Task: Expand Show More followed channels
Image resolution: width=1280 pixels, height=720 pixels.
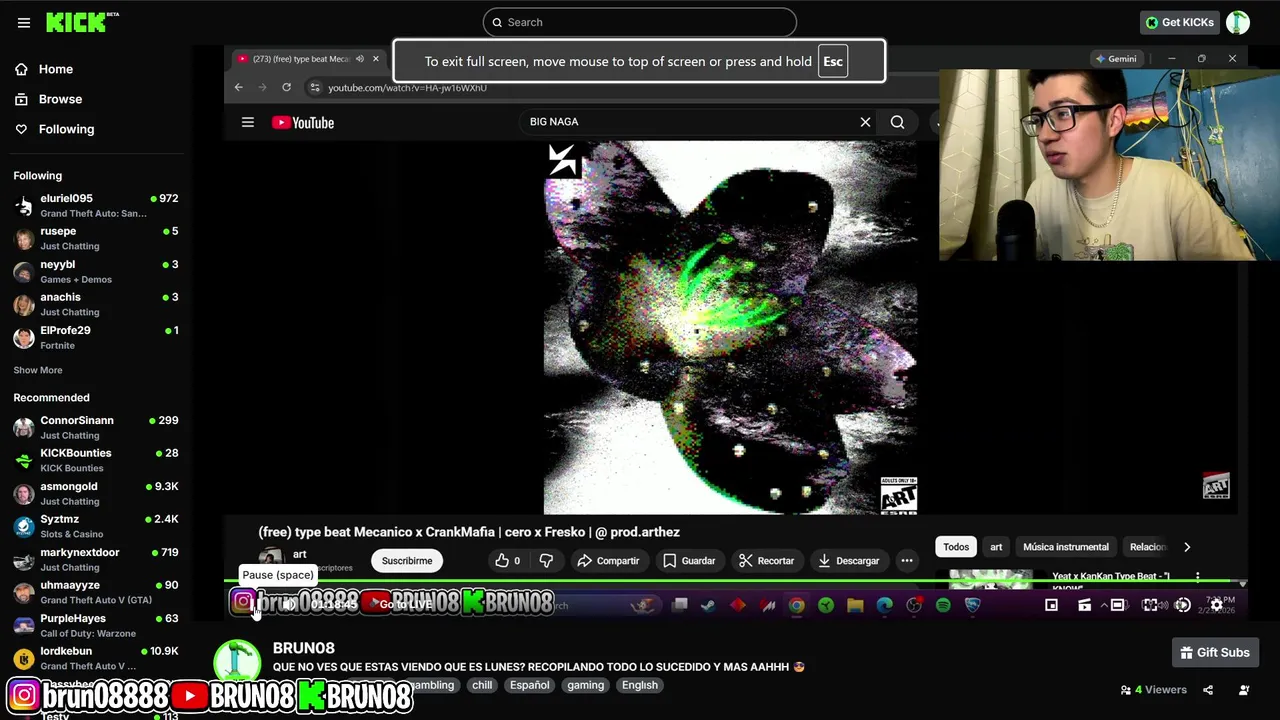Action: [38, 370]
